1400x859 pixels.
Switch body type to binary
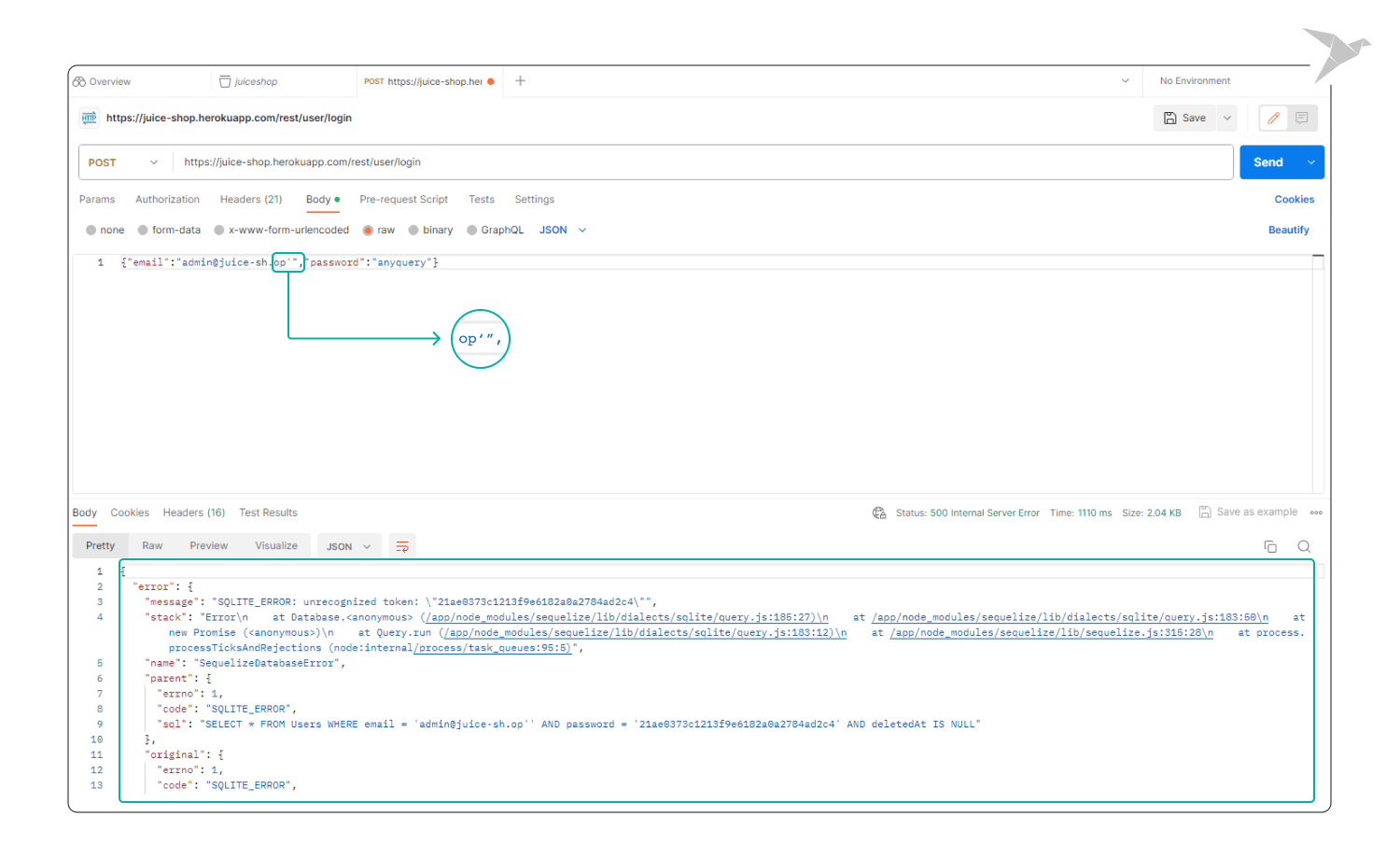(415, 230)
